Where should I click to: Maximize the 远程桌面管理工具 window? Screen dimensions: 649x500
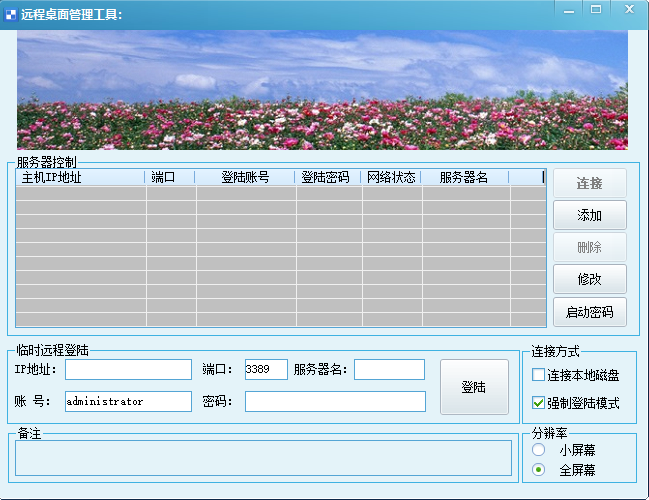click(596, 10)
